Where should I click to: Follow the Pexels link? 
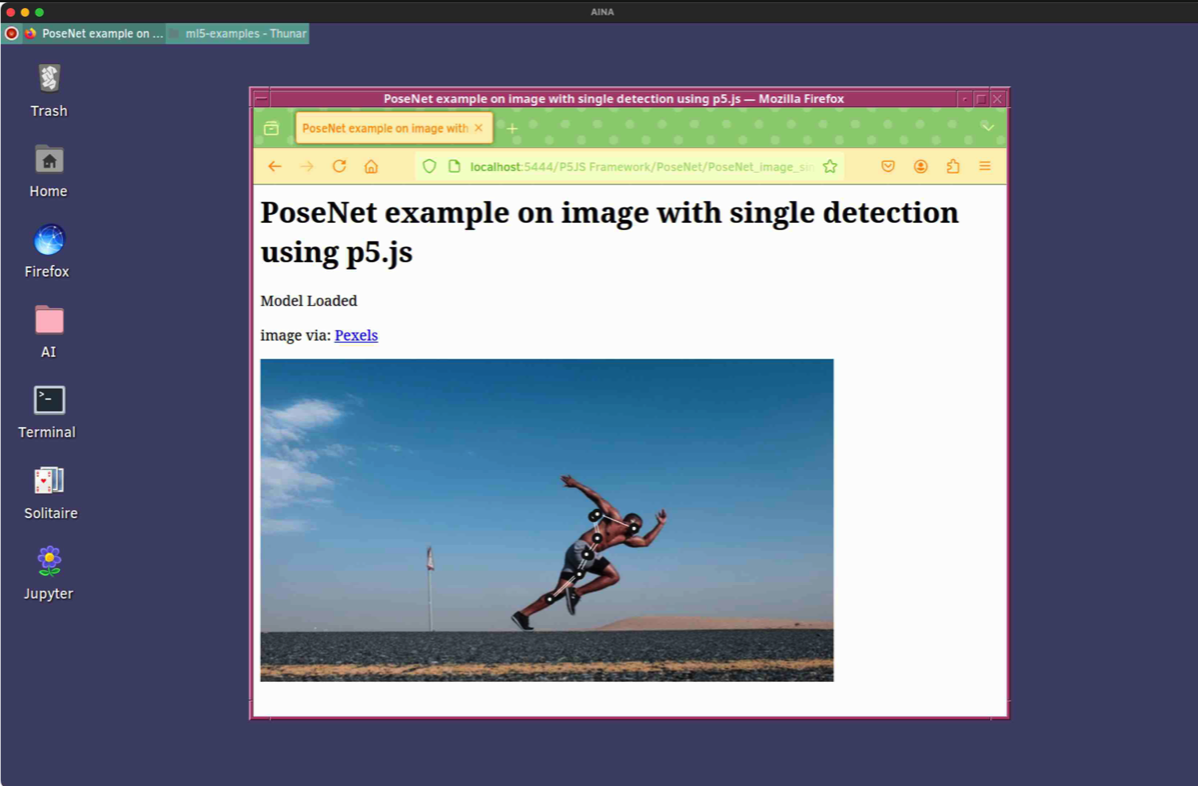tap(356, 335)
